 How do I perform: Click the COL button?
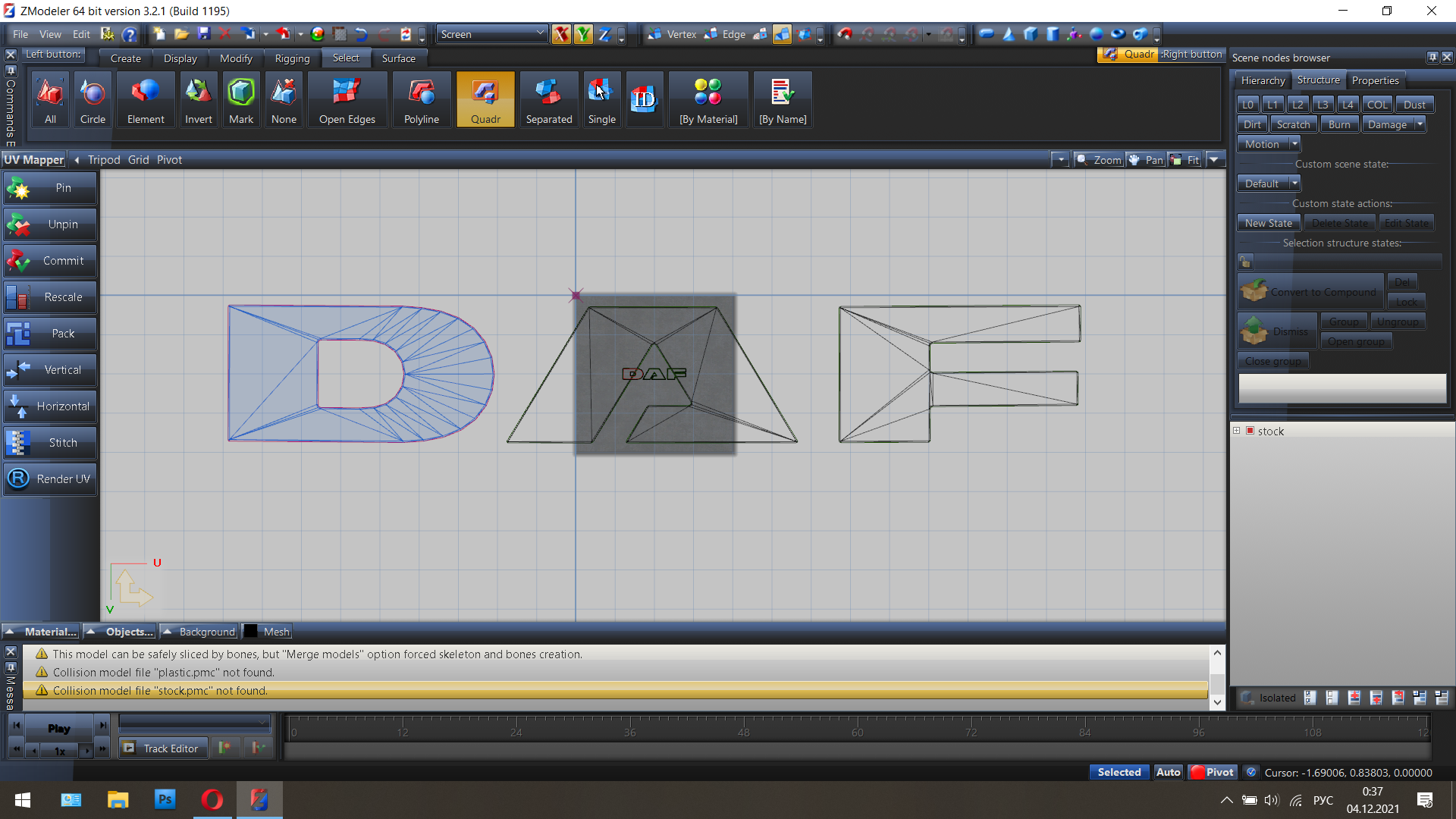tap(1377, 105)
